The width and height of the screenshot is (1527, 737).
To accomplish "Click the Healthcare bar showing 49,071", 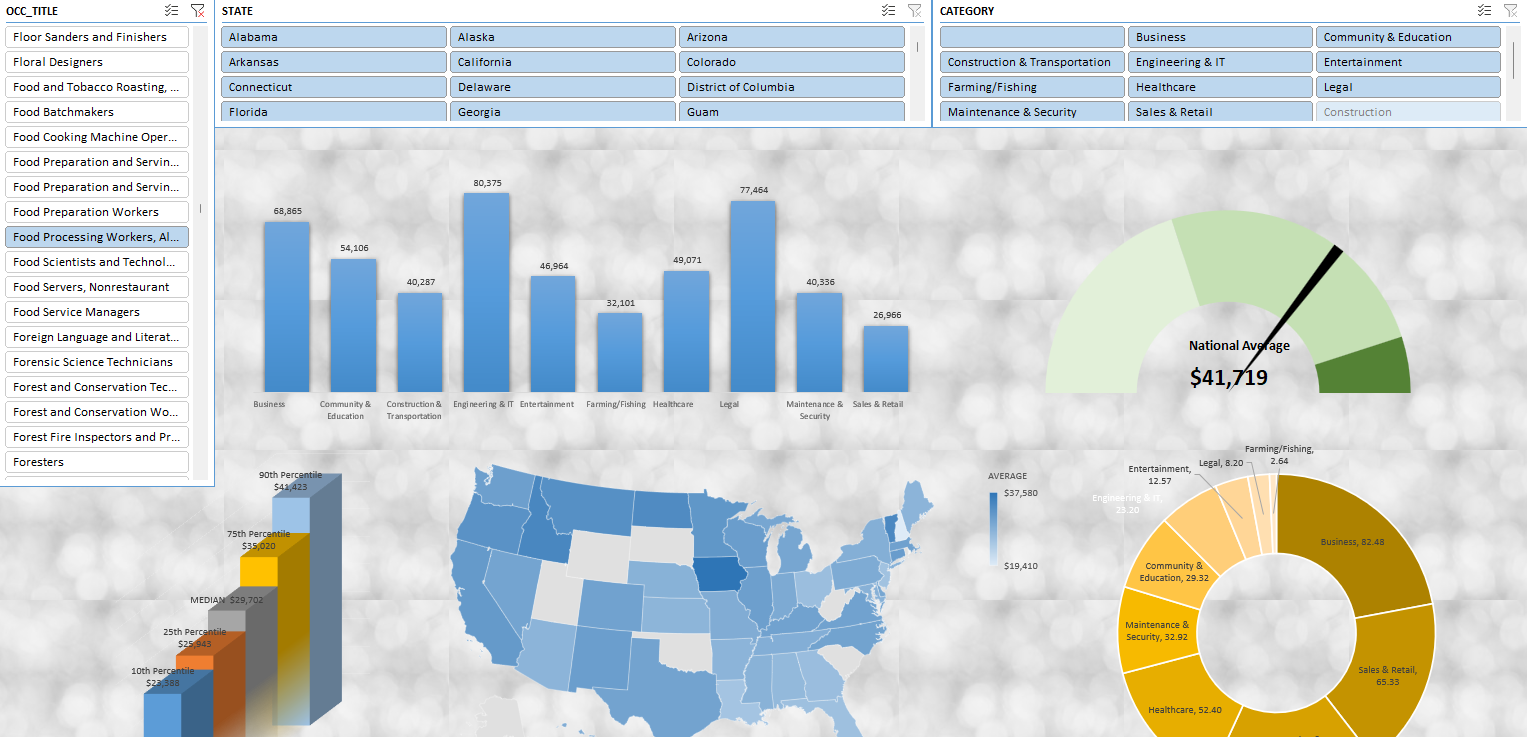I will 686,331.
